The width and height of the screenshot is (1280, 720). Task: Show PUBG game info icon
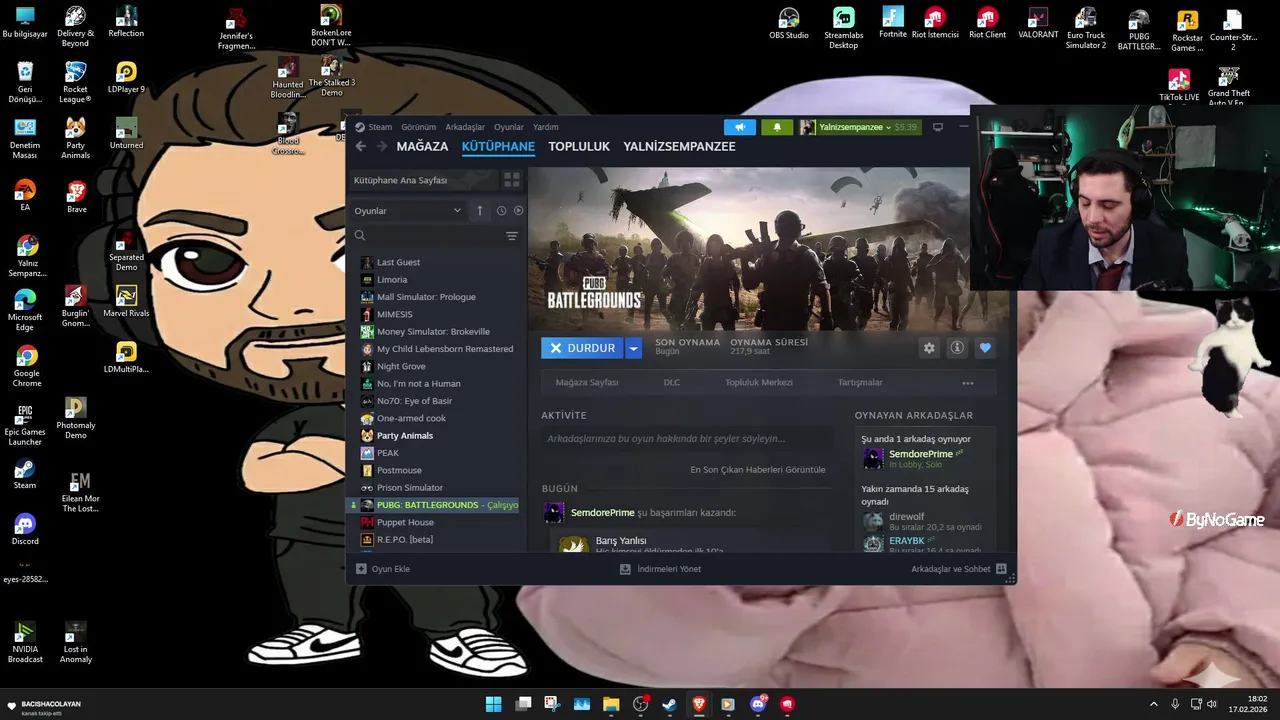tap(957, 348)
